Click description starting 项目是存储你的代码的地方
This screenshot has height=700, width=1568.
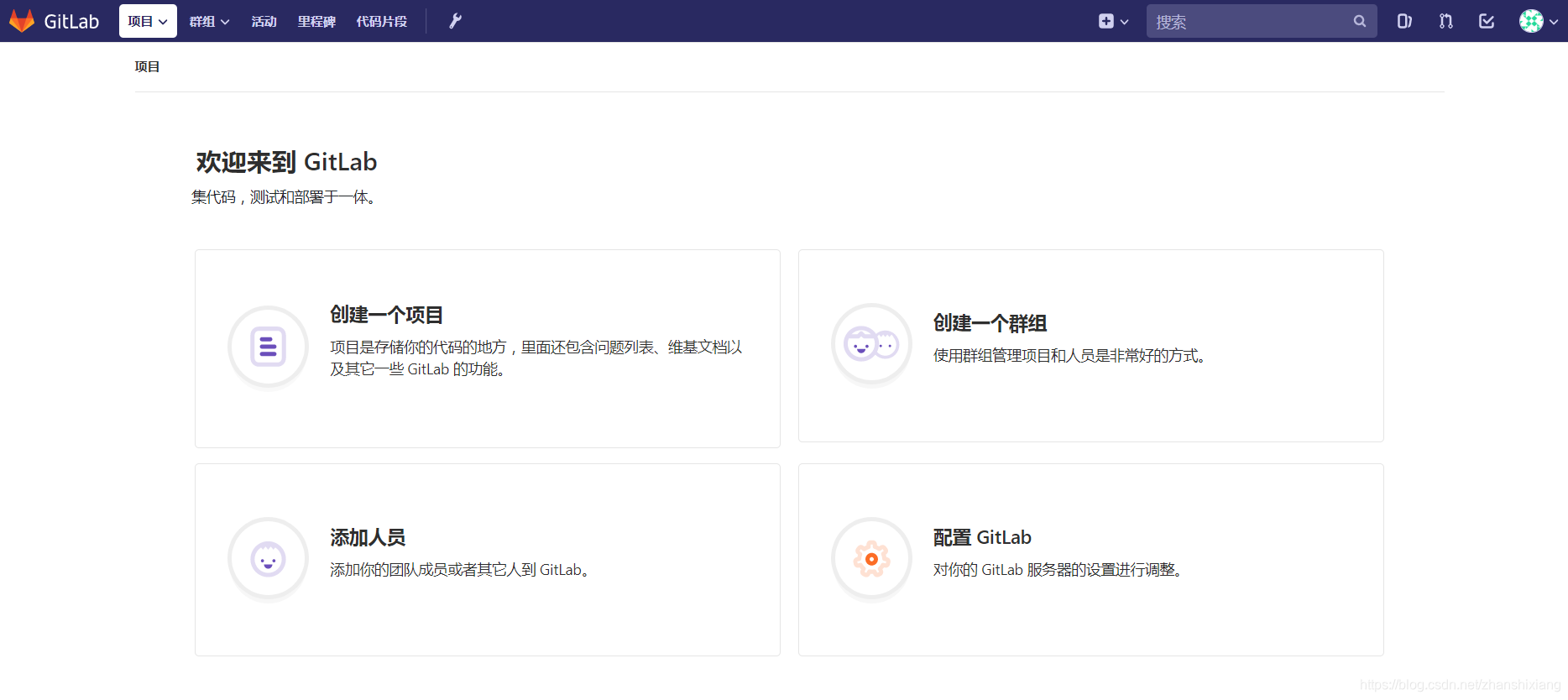click(536, 358)
